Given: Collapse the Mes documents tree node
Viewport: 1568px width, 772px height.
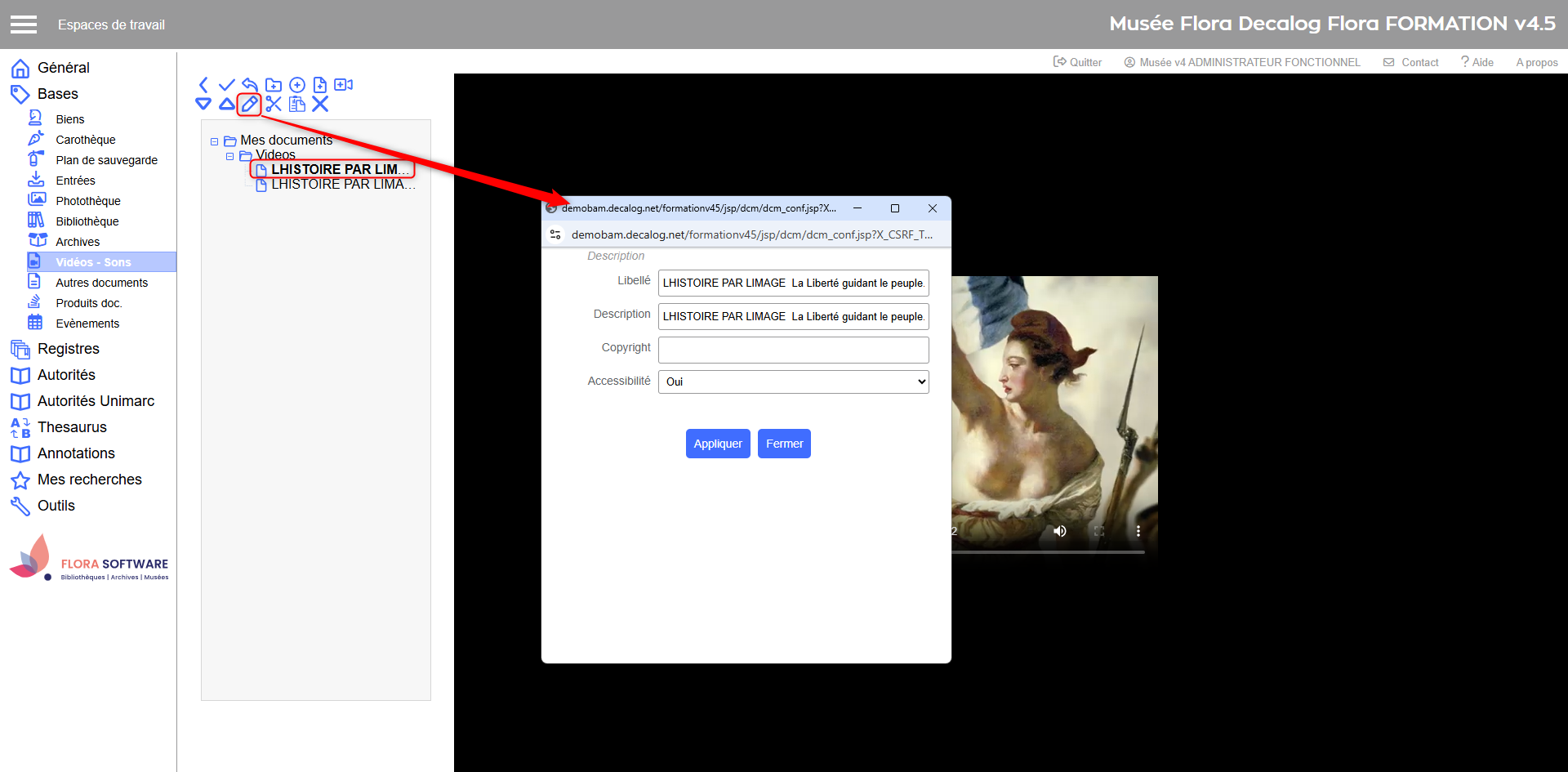Looking at the screenshot, I should (215, 141).
